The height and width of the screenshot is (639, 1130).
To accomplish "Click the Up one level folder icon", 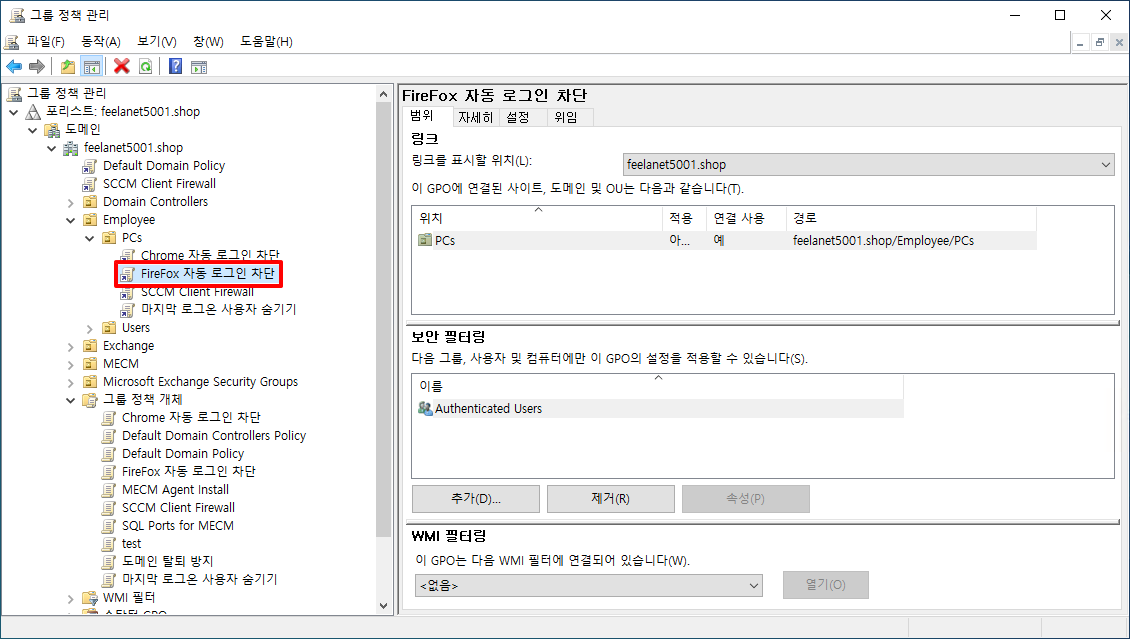I will [68, 67].
